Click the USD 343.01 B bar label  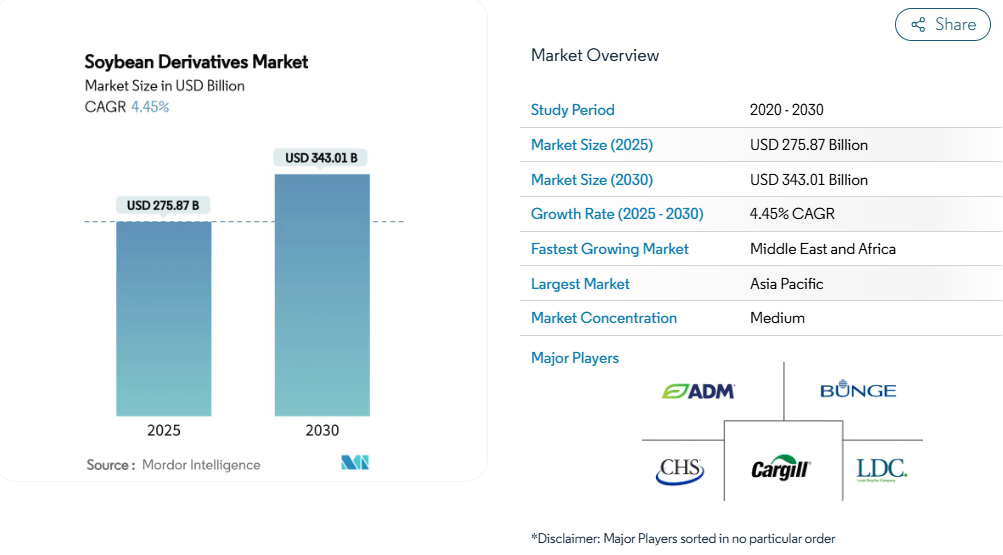(321, 158)
